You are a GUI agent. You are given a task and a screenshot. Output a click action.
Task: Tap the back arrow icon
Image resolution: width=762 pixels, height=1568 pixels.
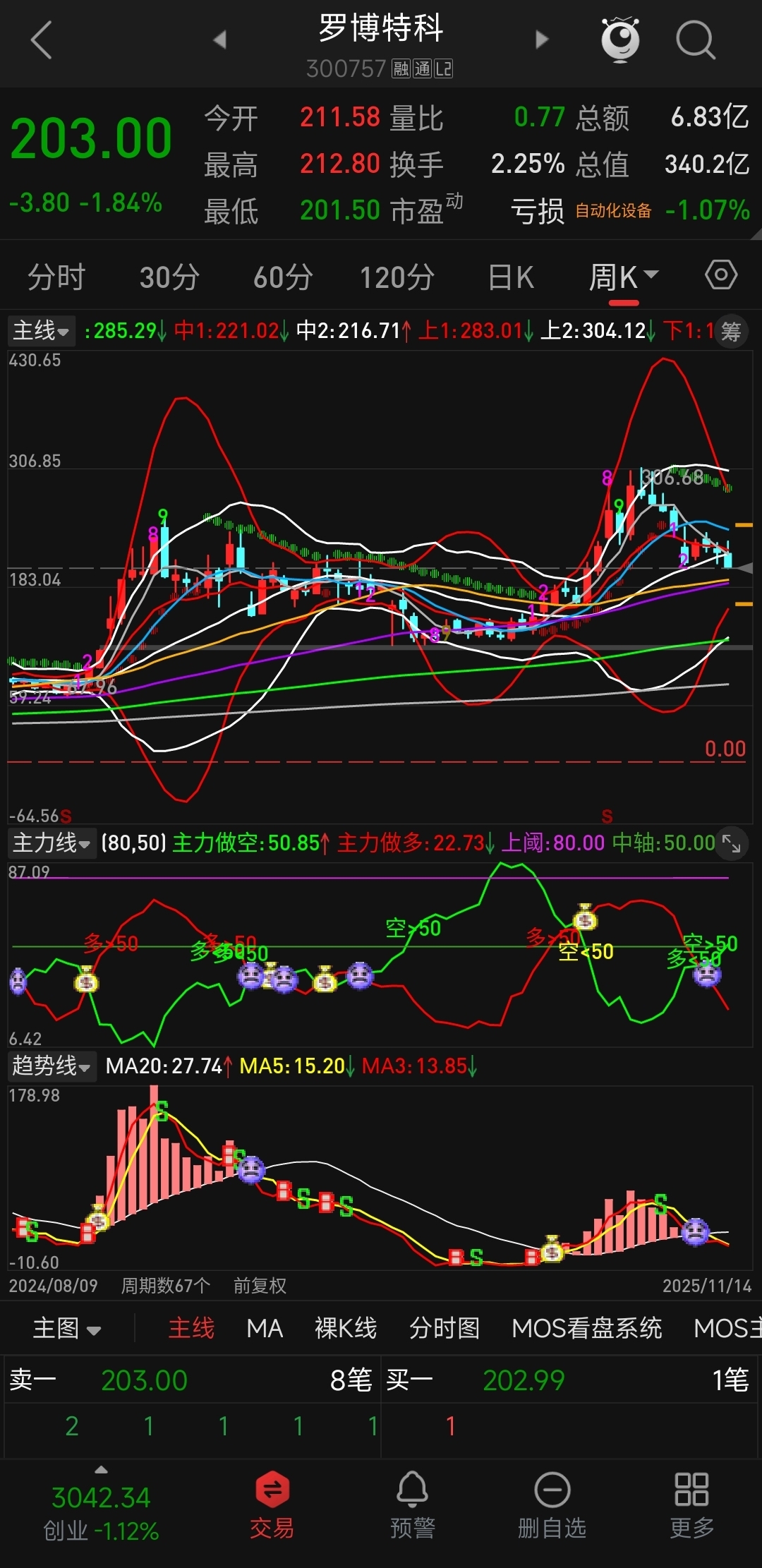coord(42,40)
